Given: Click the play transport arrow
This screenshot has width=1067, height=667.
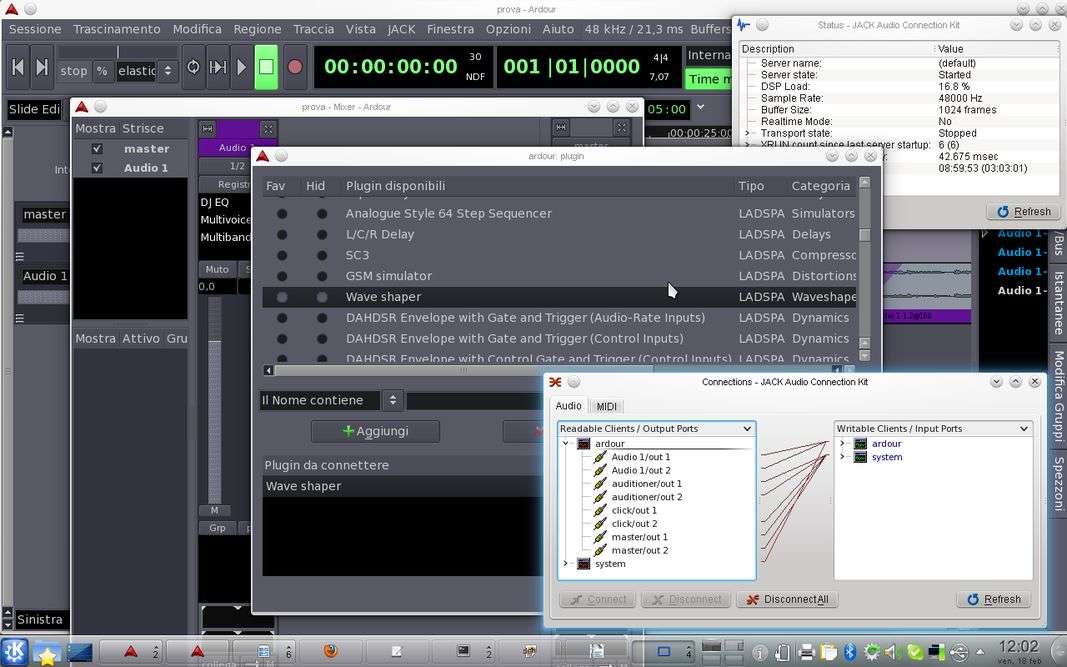Looking at the screenshot, I should click(x=241, y=67).
